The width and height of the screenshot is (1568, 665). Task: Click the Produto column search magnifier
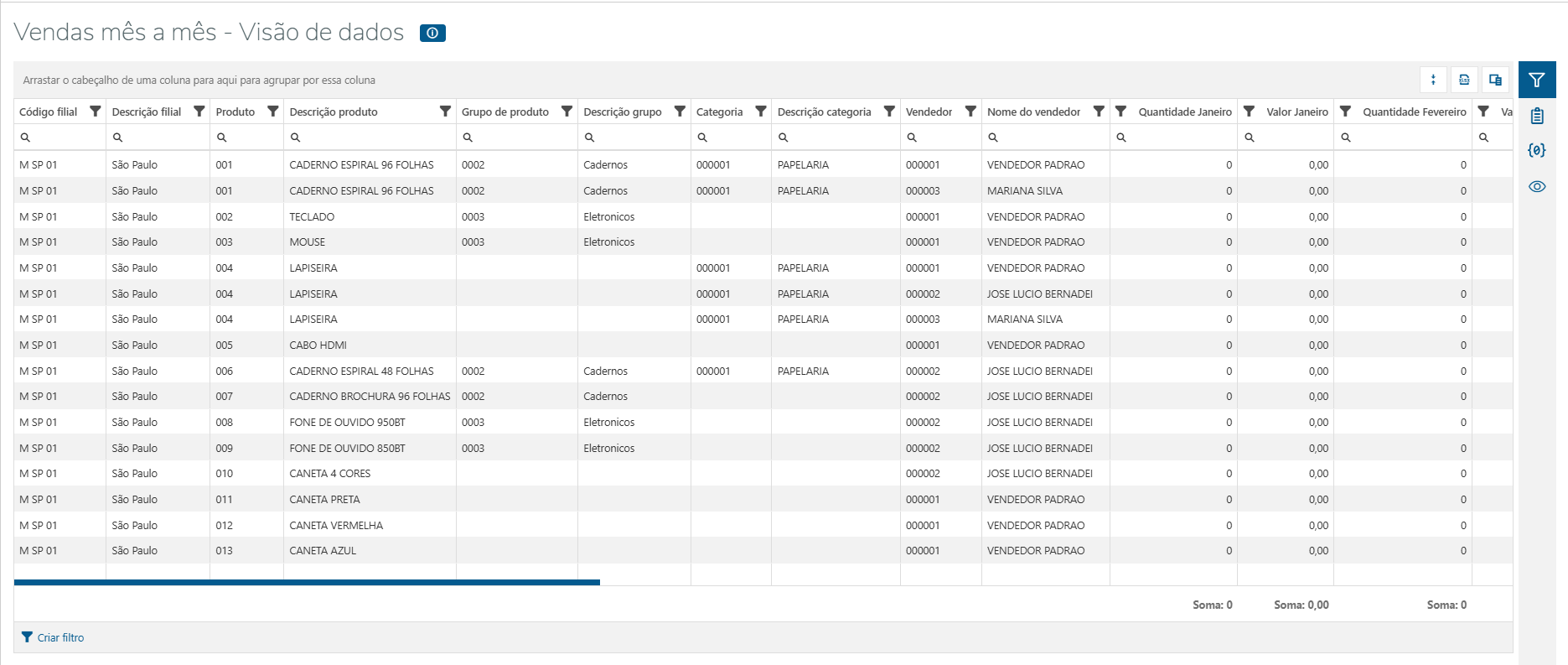tap(222, 138)
